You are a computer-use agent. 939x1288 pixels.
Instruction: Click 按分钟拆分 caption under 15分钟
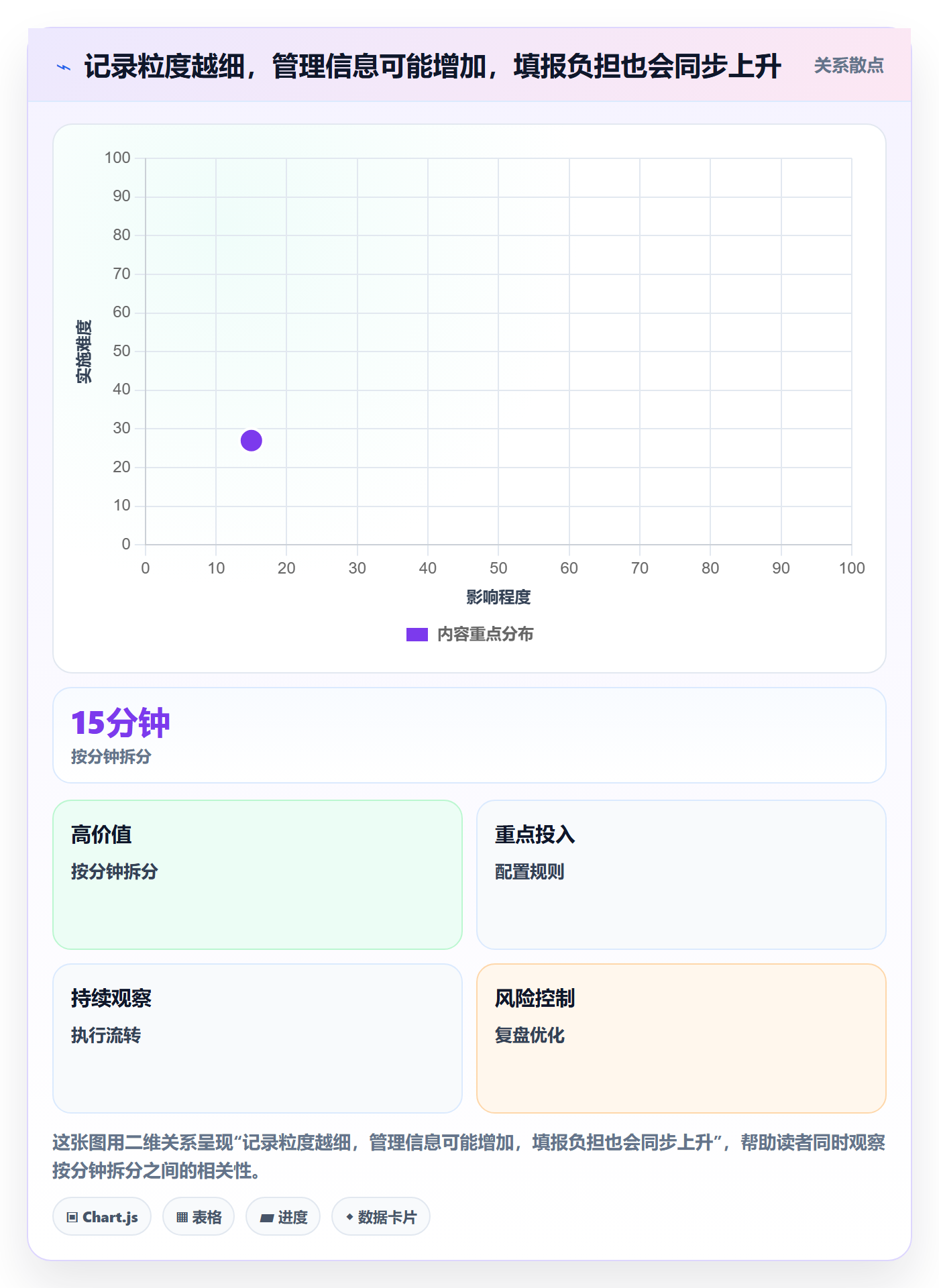[111, 757]
